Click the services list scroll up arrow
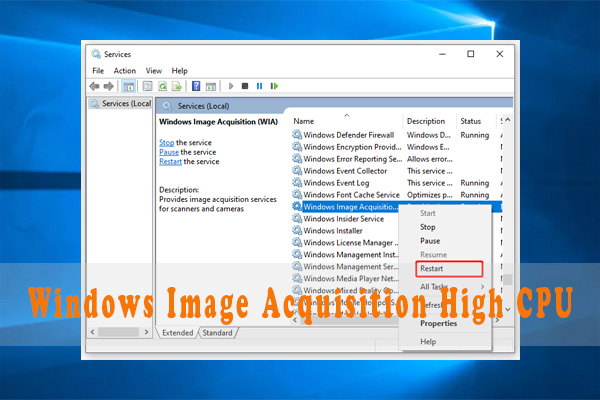Viewport: 600px width, 400px height. [x=508, y=120]
